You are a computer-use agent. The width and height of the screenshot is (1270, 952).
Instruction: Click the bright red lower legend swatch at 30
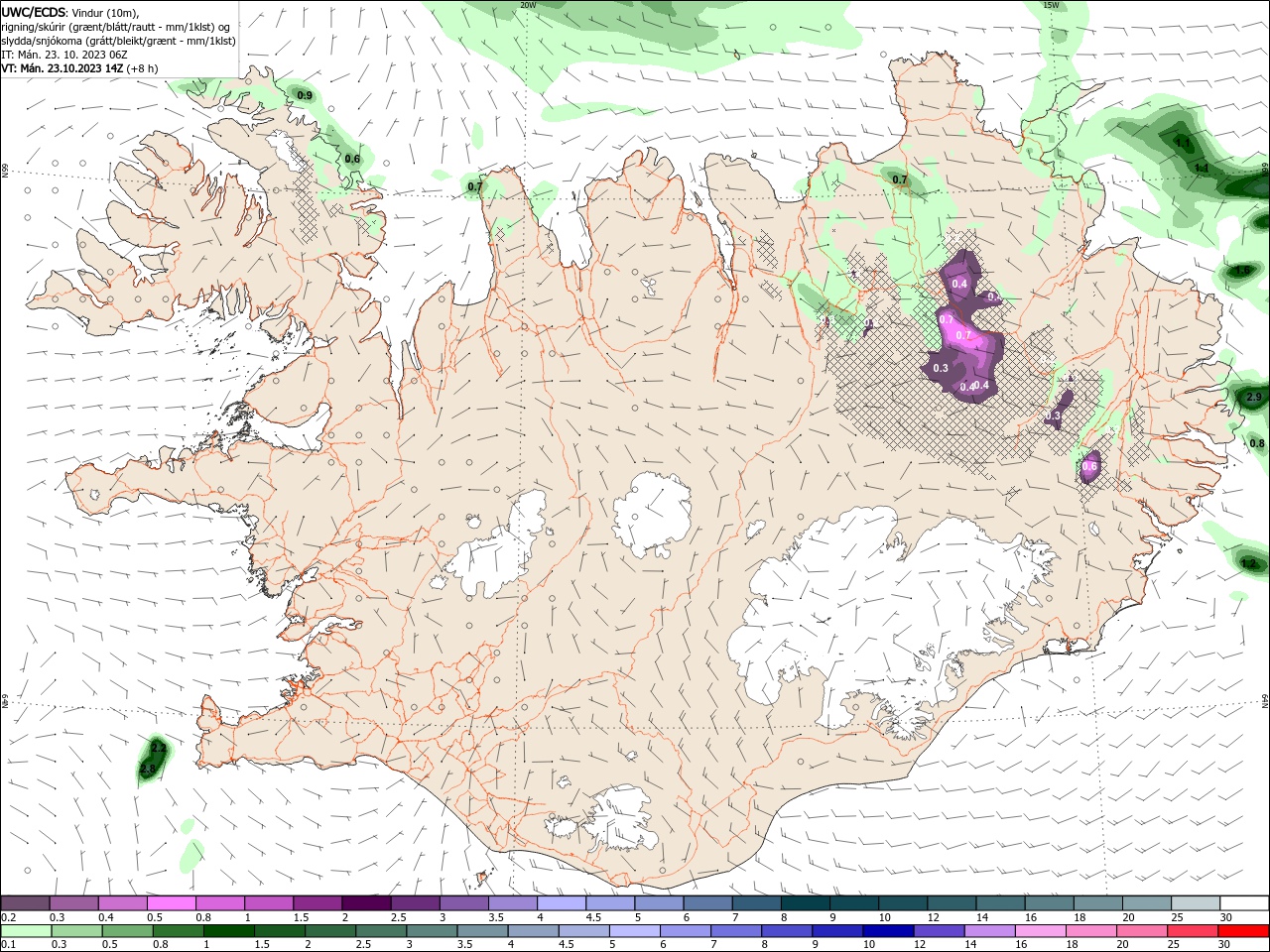[1243, 931]
